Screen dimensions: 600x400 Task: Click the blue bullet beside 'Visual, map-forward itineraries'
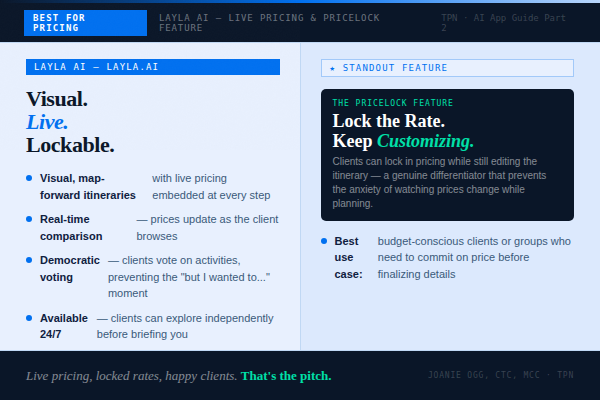(29, 178)
